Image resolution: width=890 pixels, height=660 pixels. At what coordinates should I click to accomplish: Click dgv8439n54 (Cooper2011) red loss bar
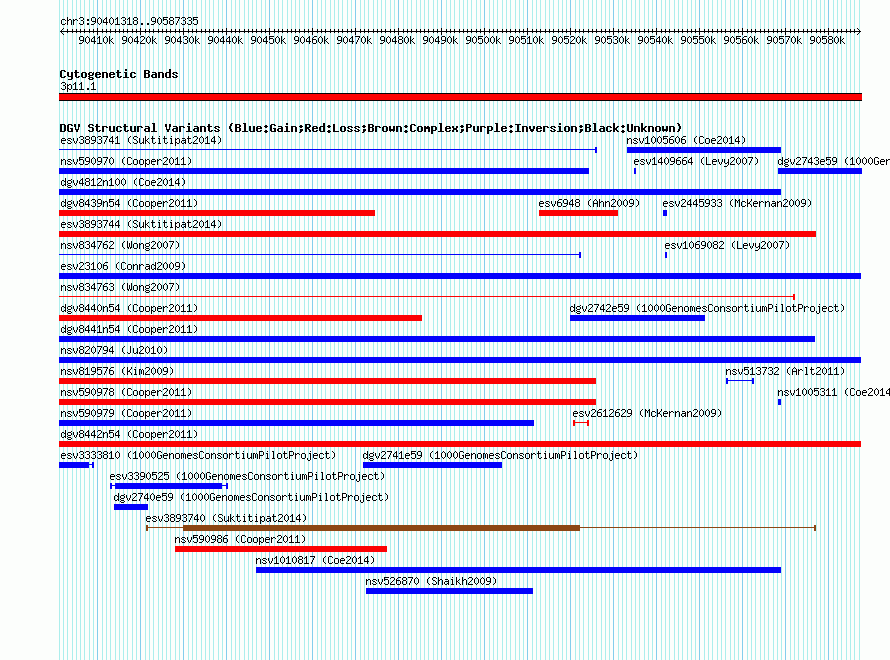[x=217, y=213]
